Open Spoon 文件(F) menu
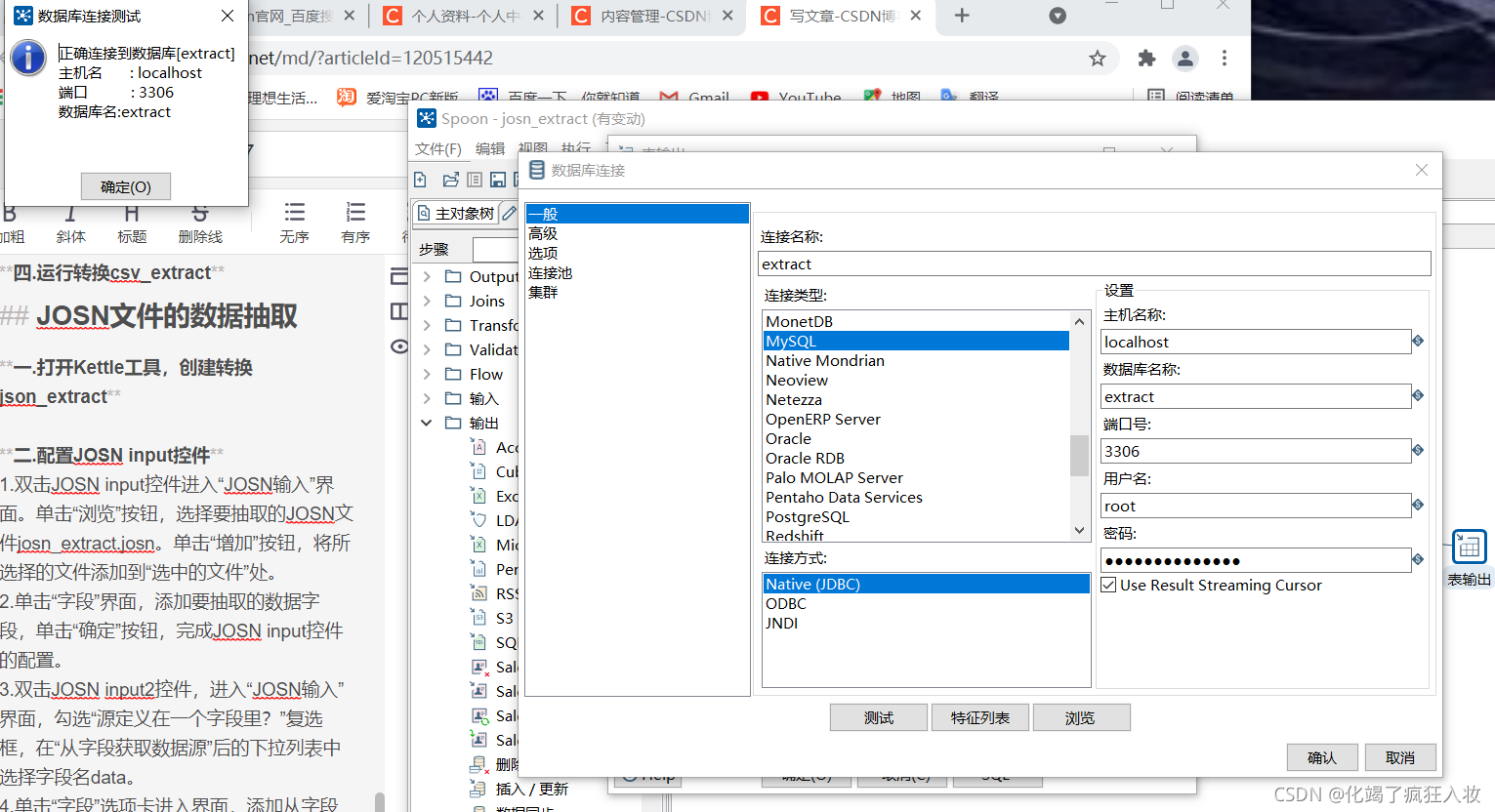This screenshot has width=1495, height=812. [437, 148]
